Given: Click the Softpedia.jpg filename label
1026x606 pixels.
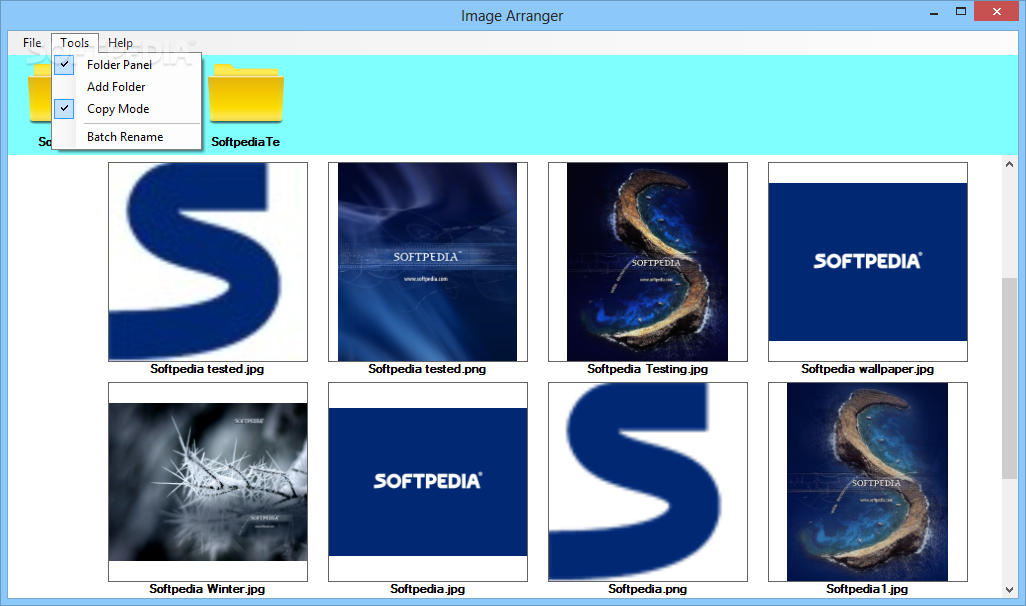Looking at the screenshot, I should click(427, 589).
